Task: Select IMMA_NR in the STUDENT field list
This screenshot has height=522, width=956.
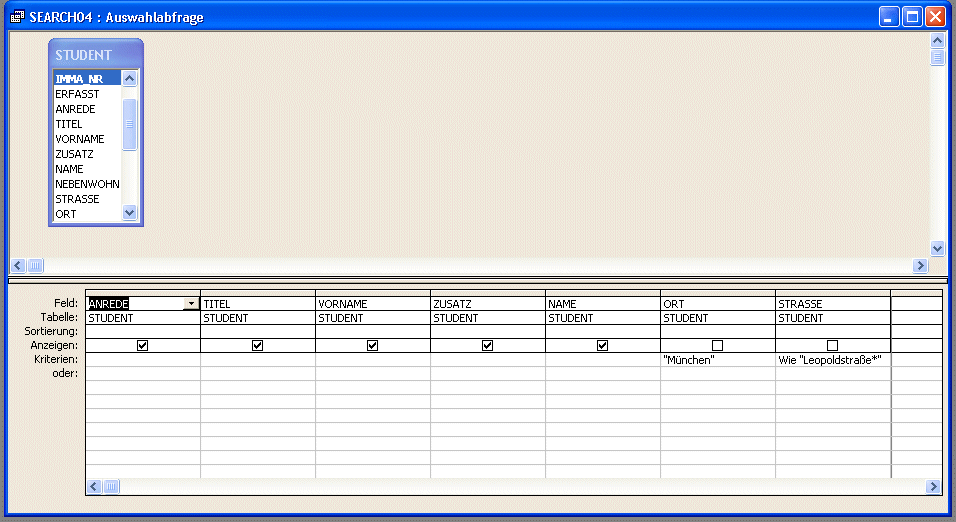Action: (x=87, y=79)
